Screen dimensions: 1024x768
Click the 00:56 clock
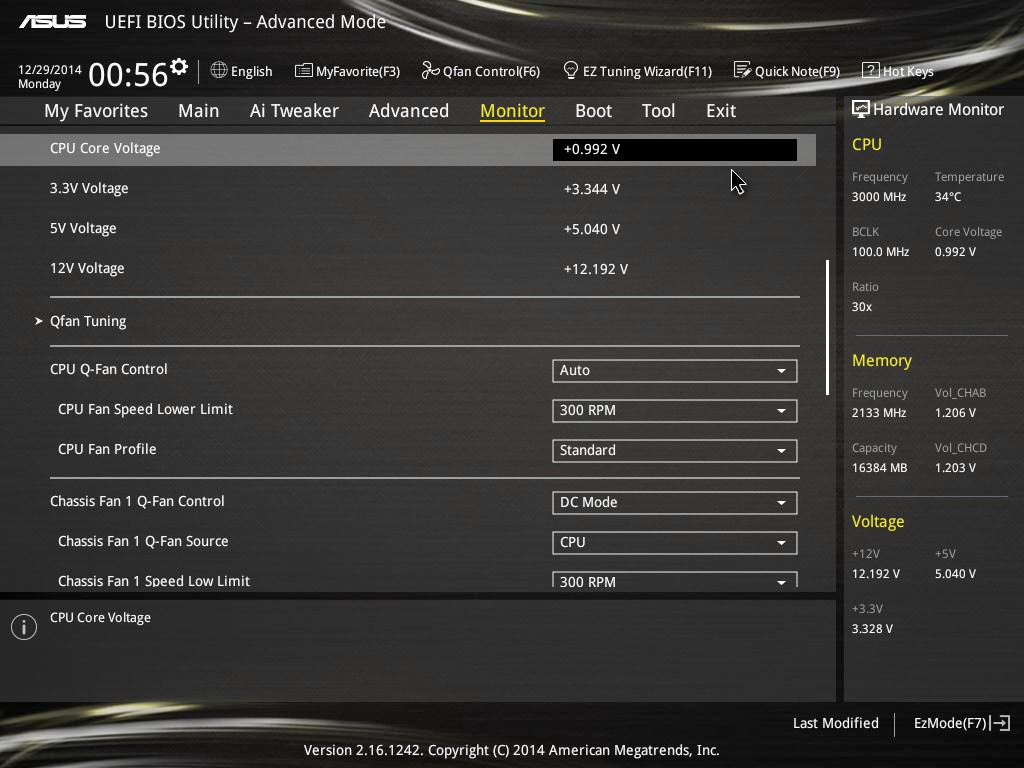click(x=129, y=74)
